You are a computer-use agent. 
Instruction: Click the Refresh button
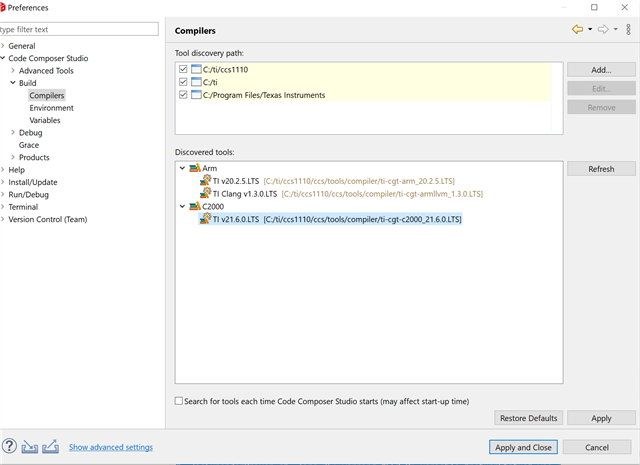tap(601, 169)
